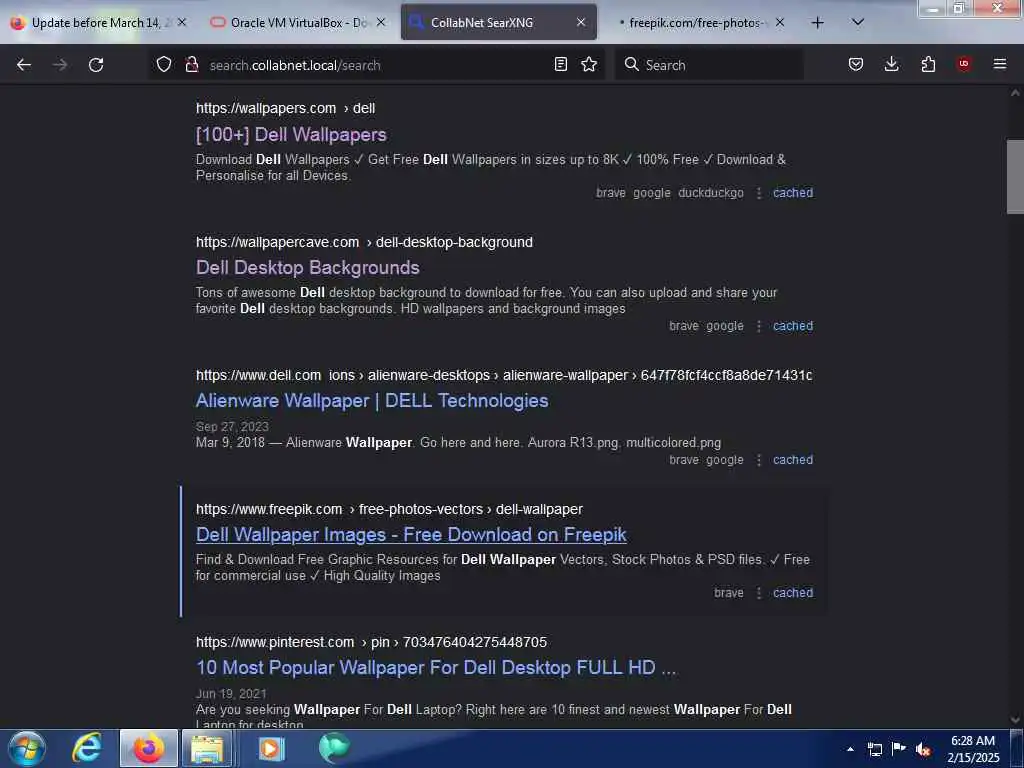The image size is (1024, 768).
Task: Close the CollabNet SearXNG tab
Action: click(x=581, y=22)
